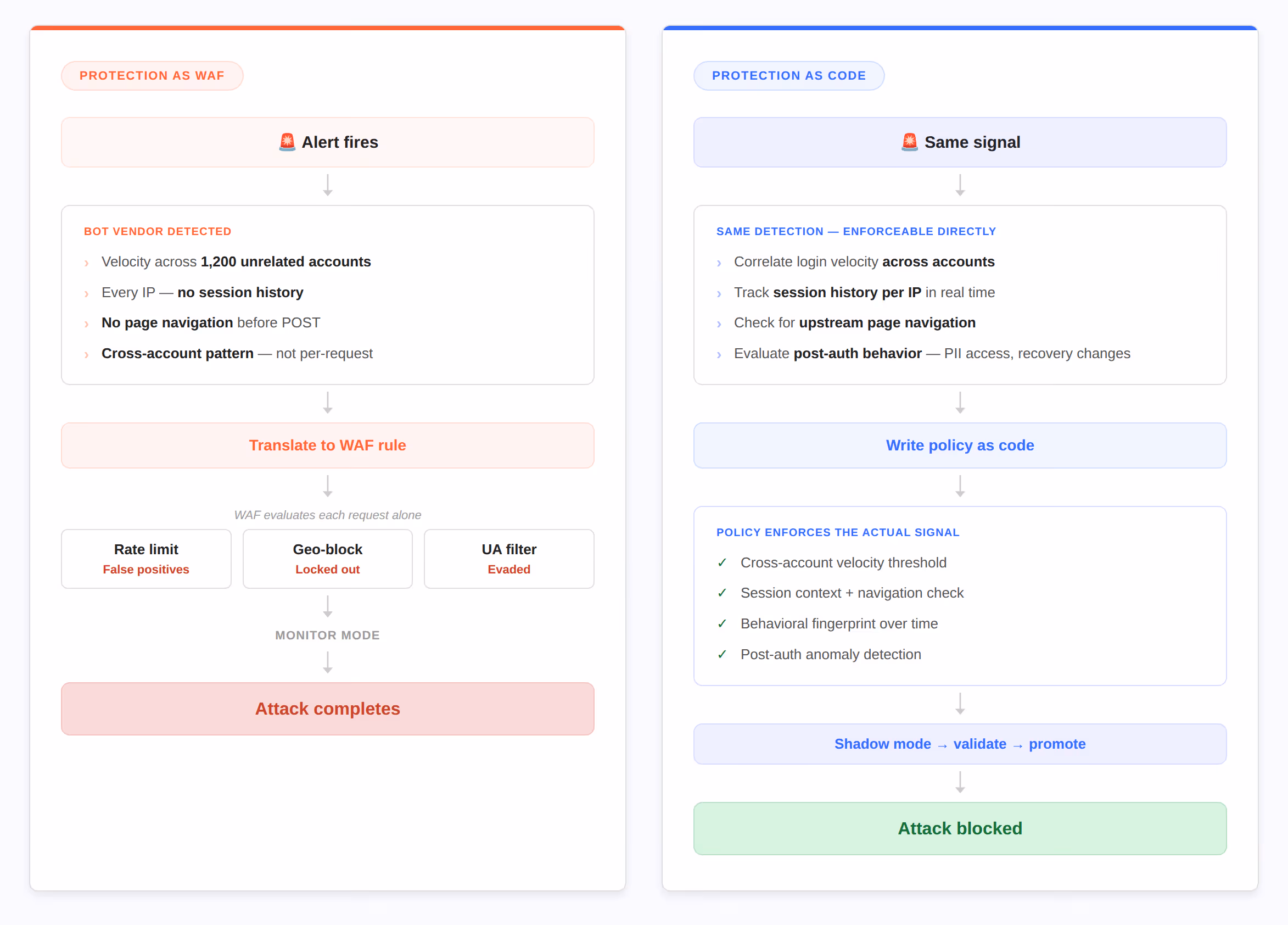Click the Geo-block Locked out card
The image size is (1288, 925).
328,559
